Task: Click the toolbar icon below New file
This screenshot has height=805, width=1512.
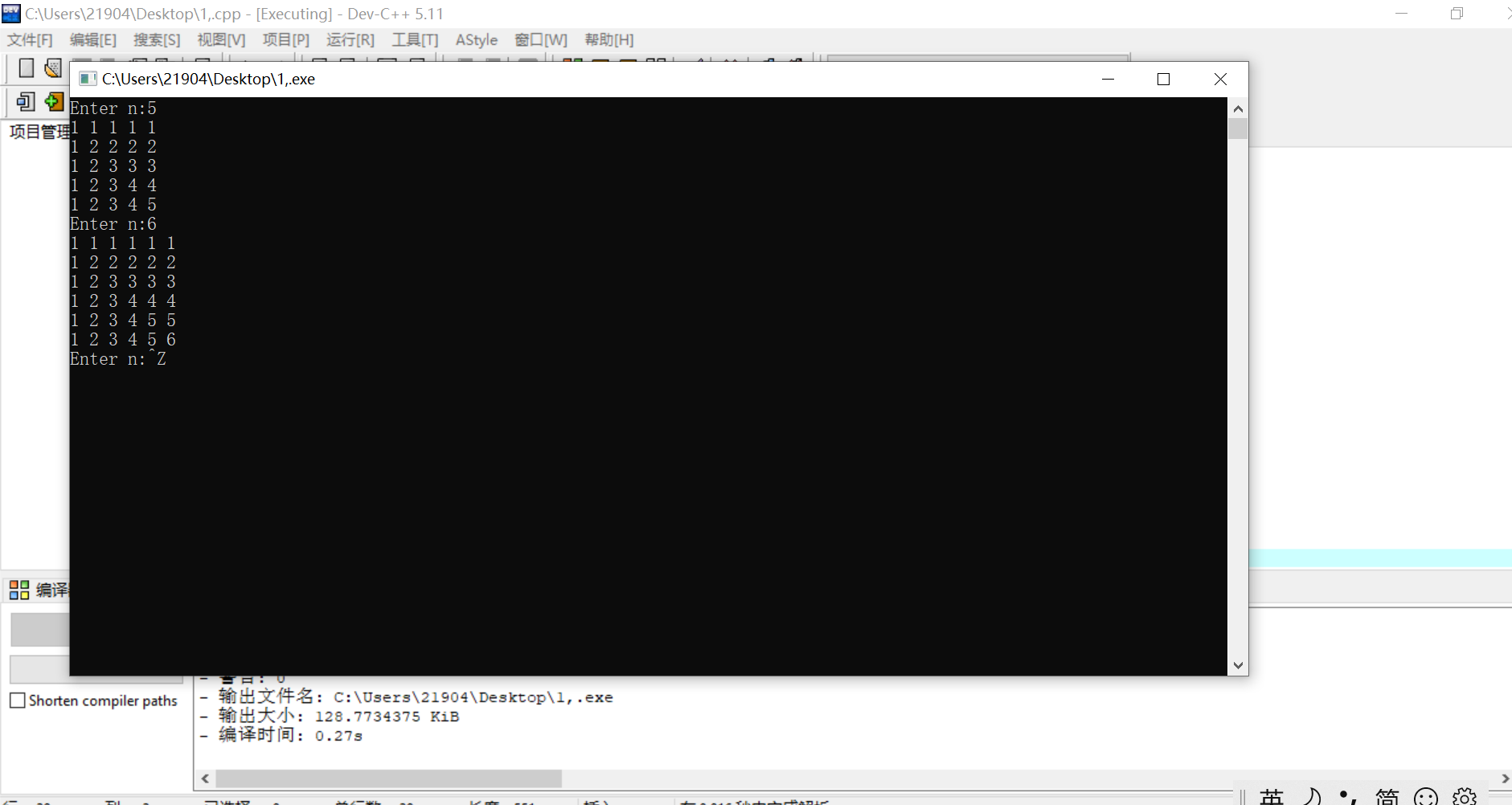Action: coord(26,102)
